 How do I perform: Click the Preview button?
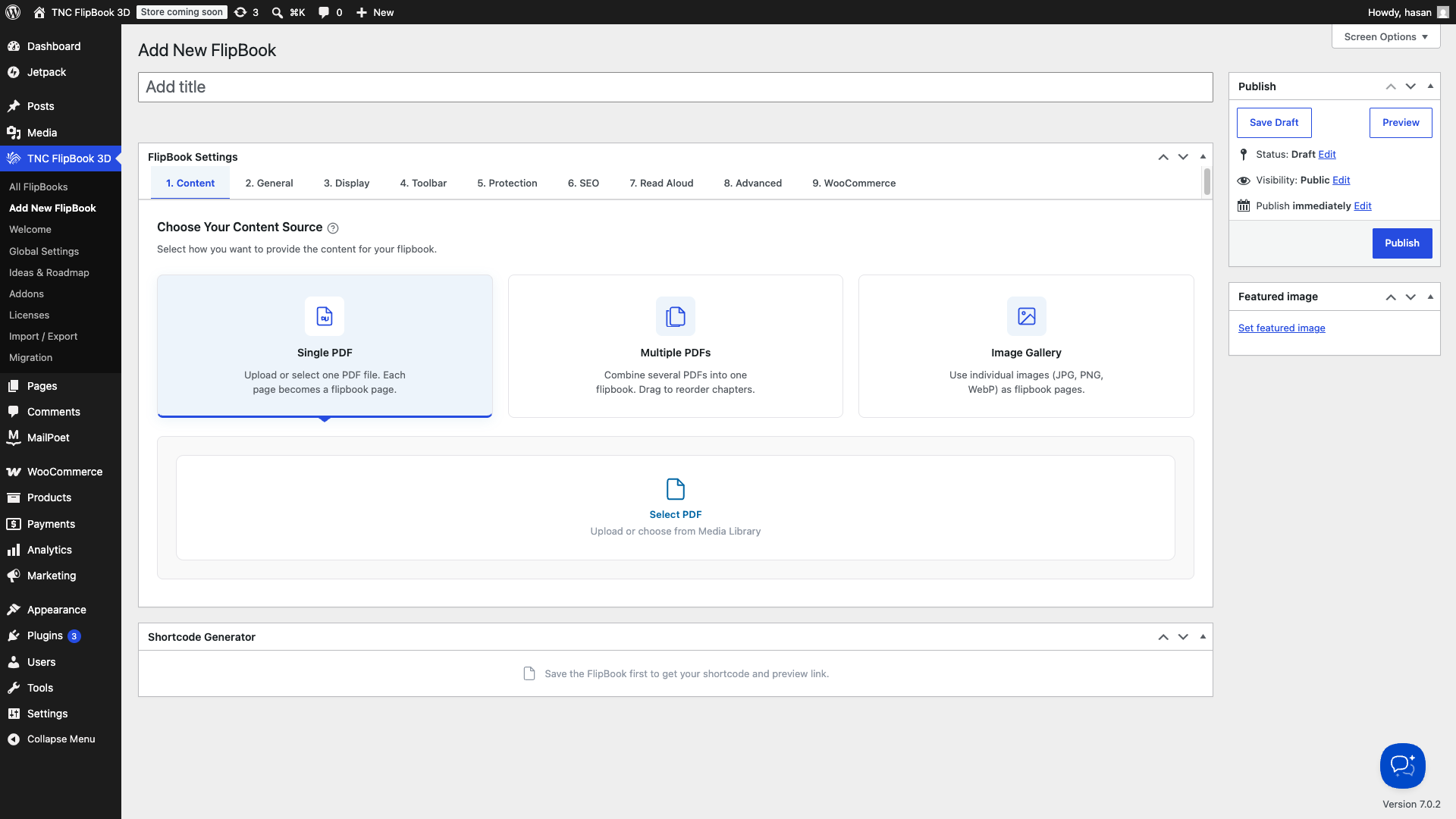(x=1401, y=123)
